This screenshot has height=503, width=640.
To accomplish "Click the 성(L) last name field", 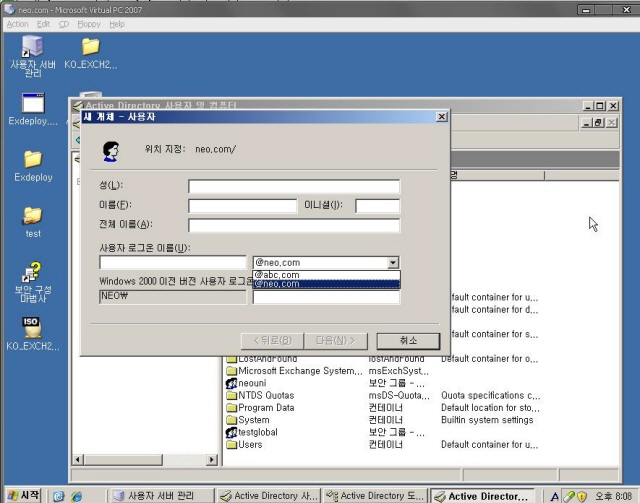I will 294,187.
